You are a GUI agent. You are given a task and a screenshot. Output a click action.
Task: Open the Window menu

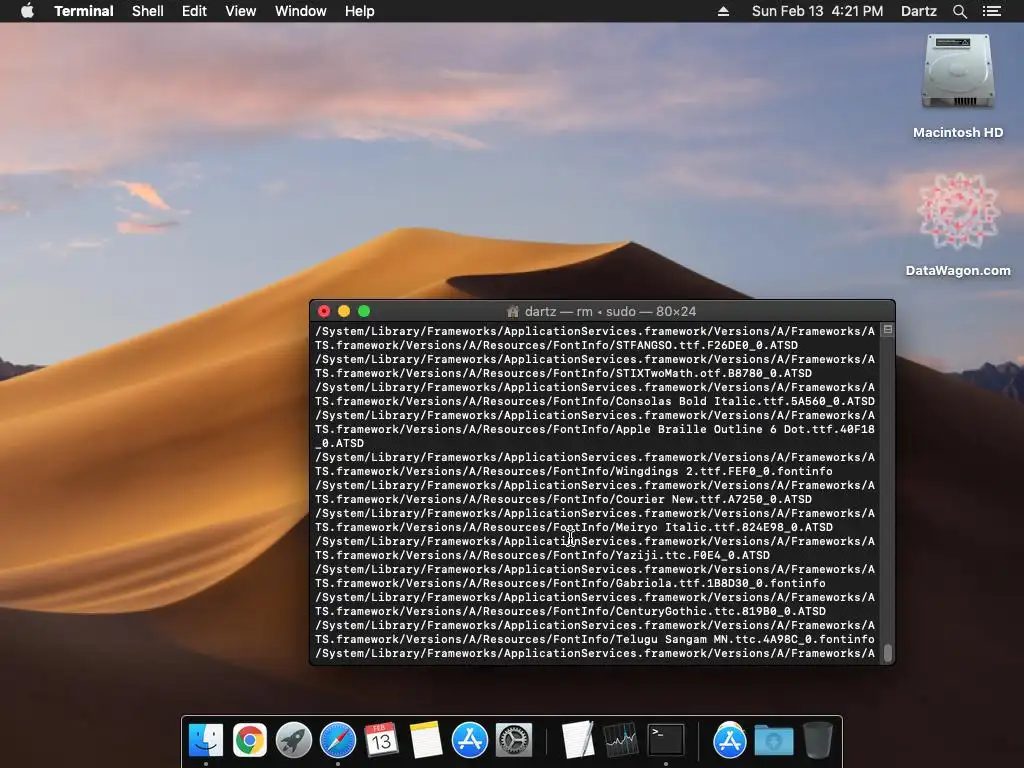(300, 11)
